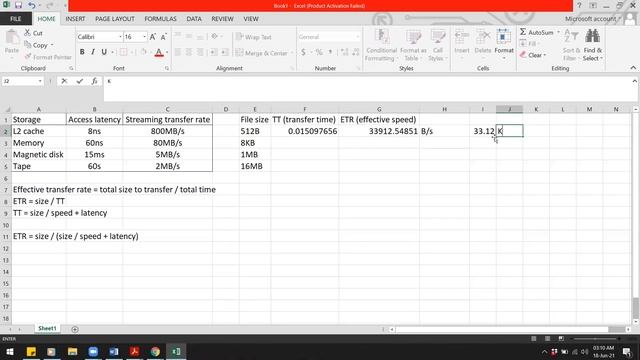The image size is (640, 360).
Task: Switch to the REVIEW tab
Action: click(222, 19)
